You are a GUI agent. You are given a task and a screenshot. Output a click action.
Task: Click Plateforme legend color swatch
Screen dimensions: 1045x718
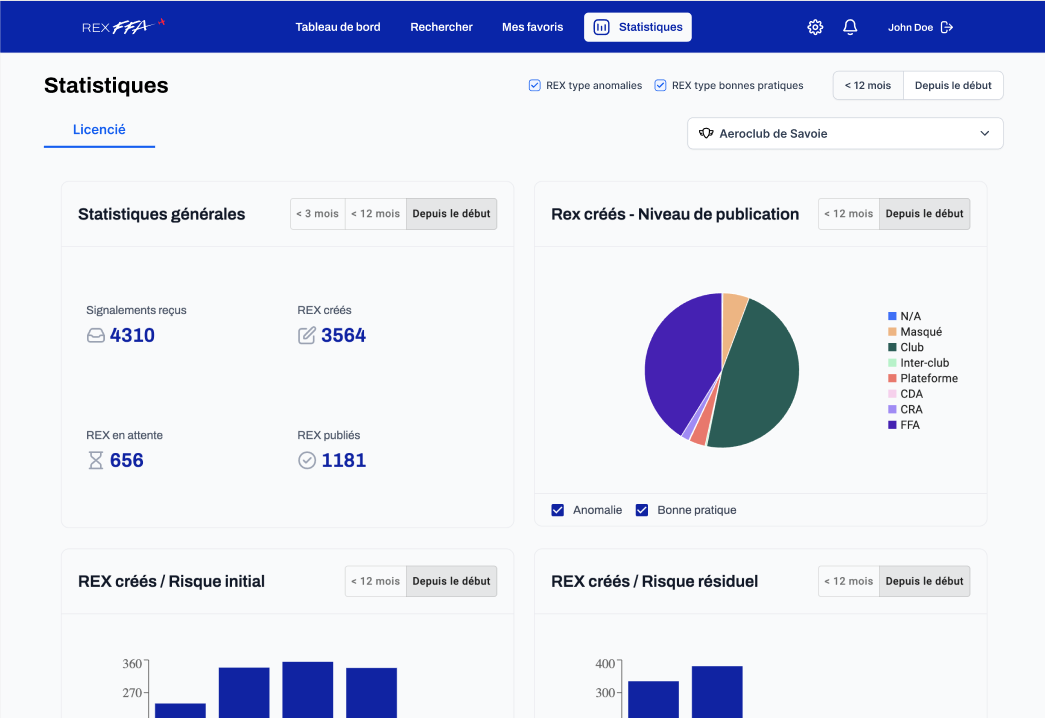click(892, 378)
